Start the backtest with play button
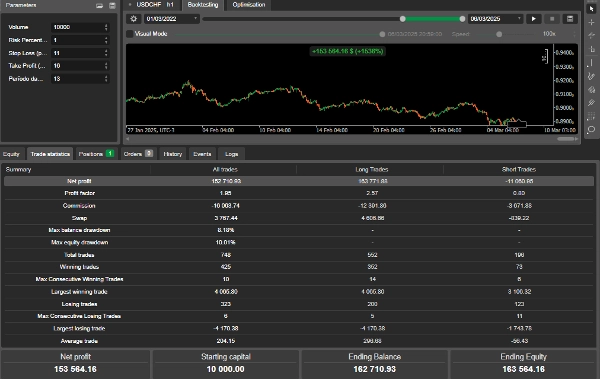Image resolution: width=600 pixels, height=379 pixels. [x=533, y=19]
